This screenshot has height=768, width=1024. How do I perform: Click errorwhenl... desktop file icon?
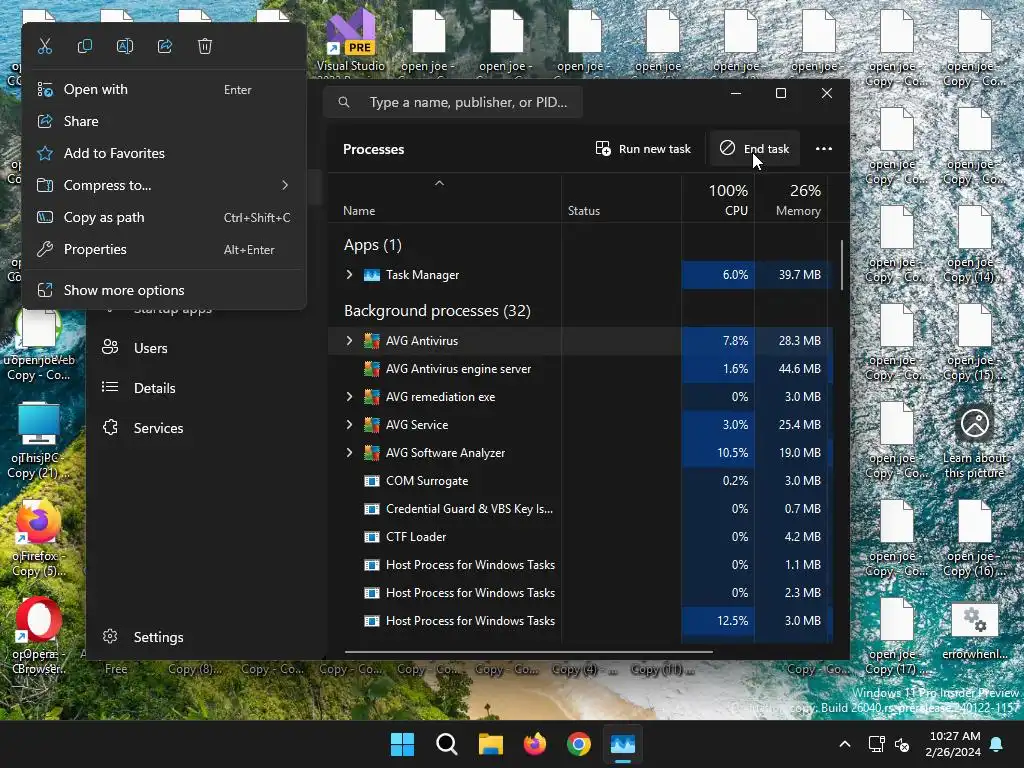point(974,631)
